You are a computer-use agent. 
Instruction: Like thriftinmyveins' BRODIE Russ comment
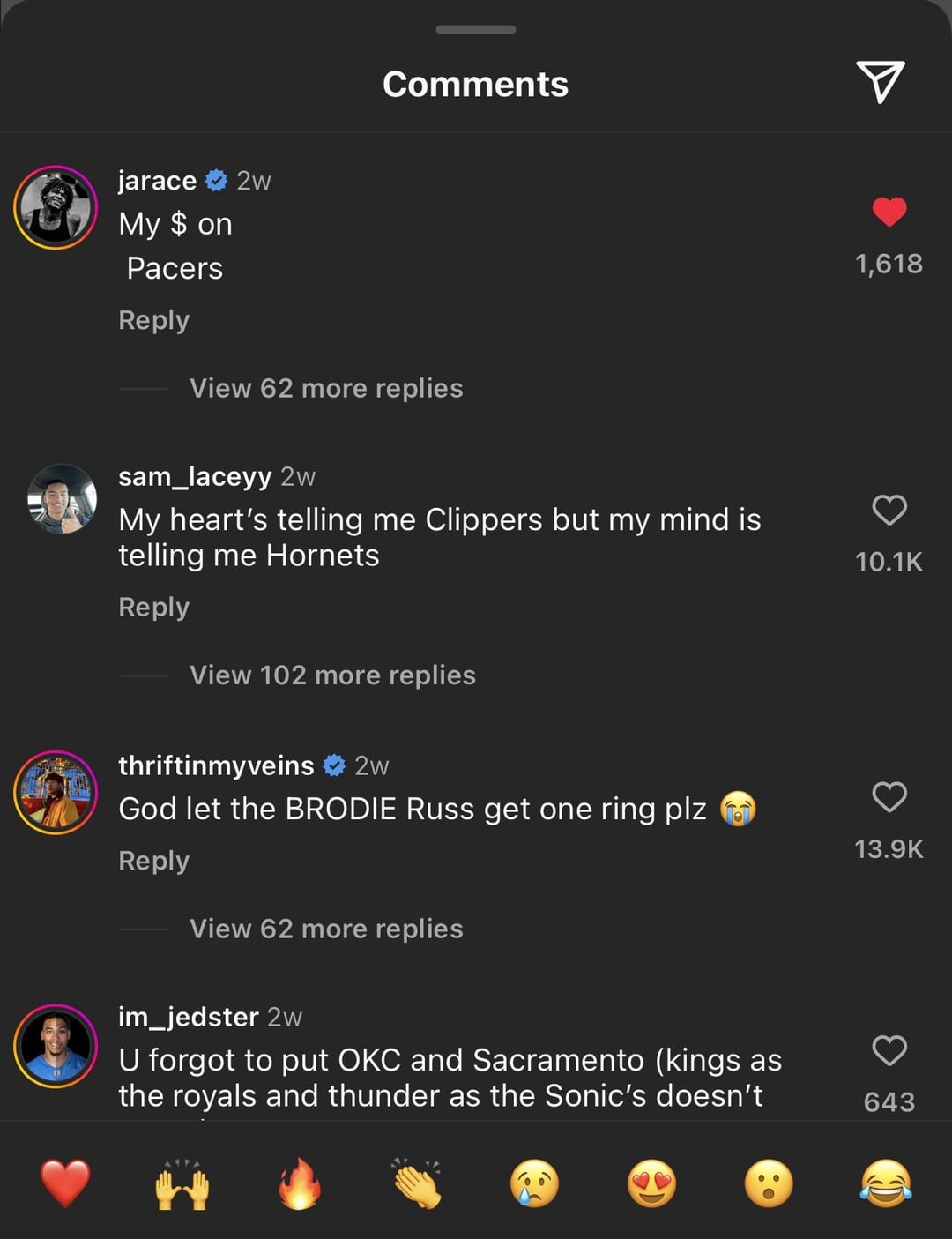click(x=889, y=796)
